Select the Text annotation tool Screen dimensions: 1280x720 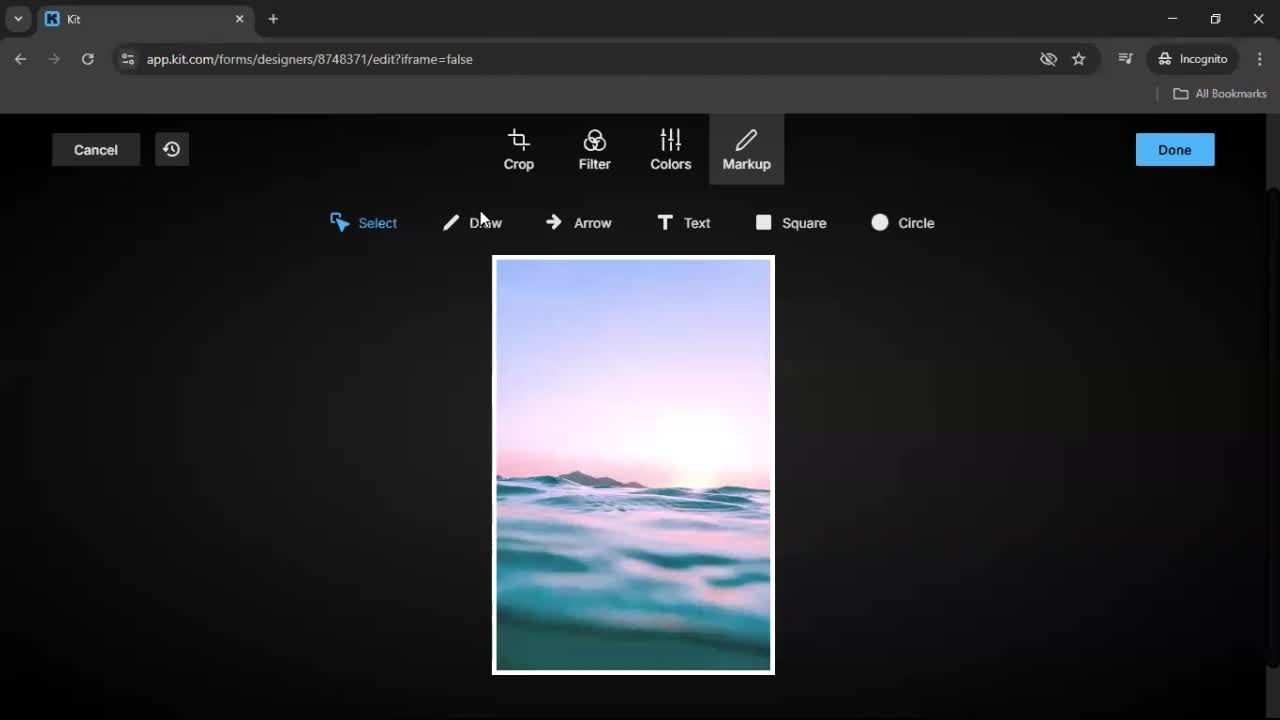[683, 223]
